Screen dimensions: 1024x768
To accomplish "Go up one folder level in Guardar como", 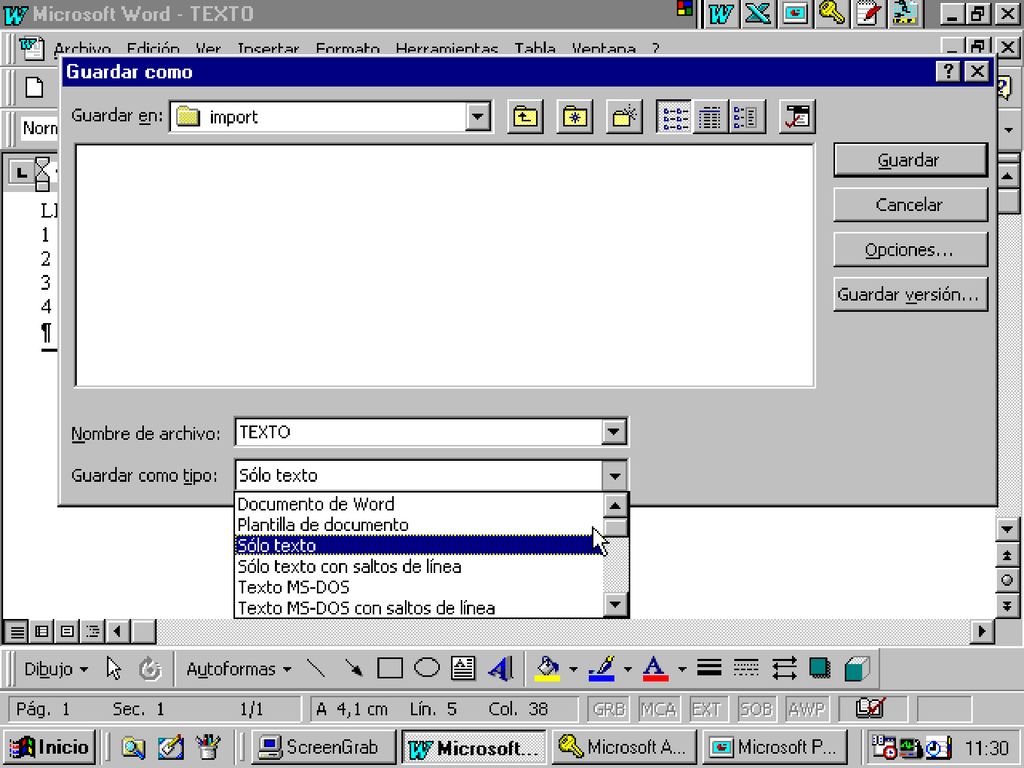I will pyautogui.click(x=525, y=117).
